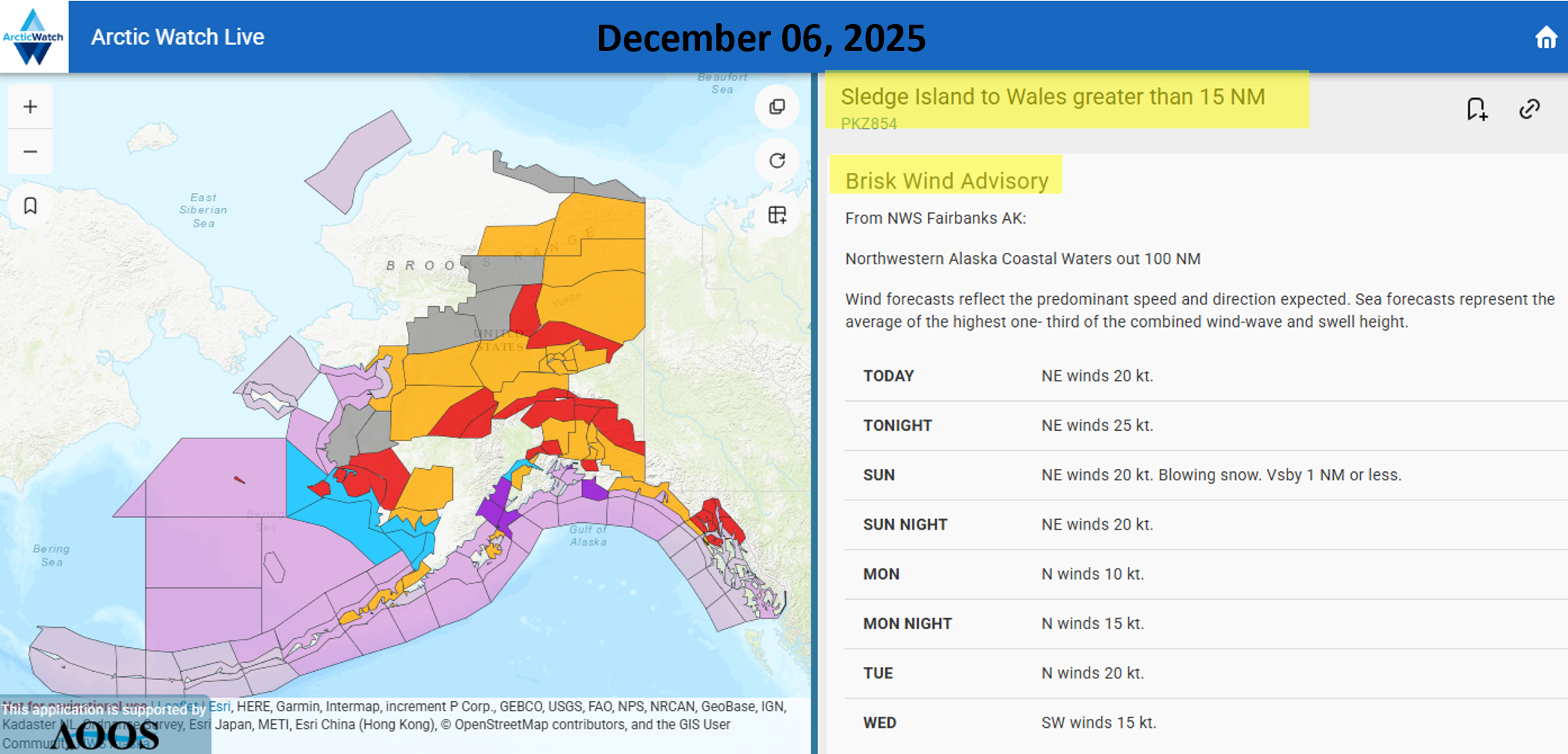Bookmark the Sledge Island forecast zone
Screen dimensions: 1568x754
(x=1477, y=109)
